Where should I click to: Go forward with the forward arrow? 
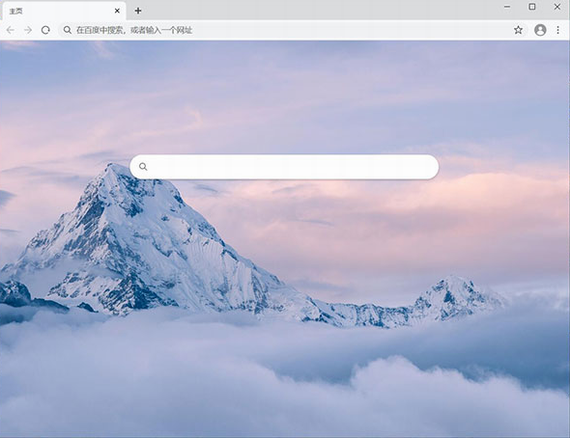[x=28, y=30]
